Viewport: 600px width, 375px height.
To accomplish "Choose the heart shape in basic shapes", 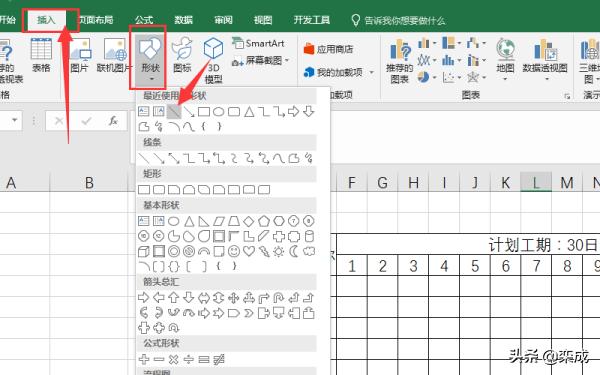I will (x=249, y=251).
